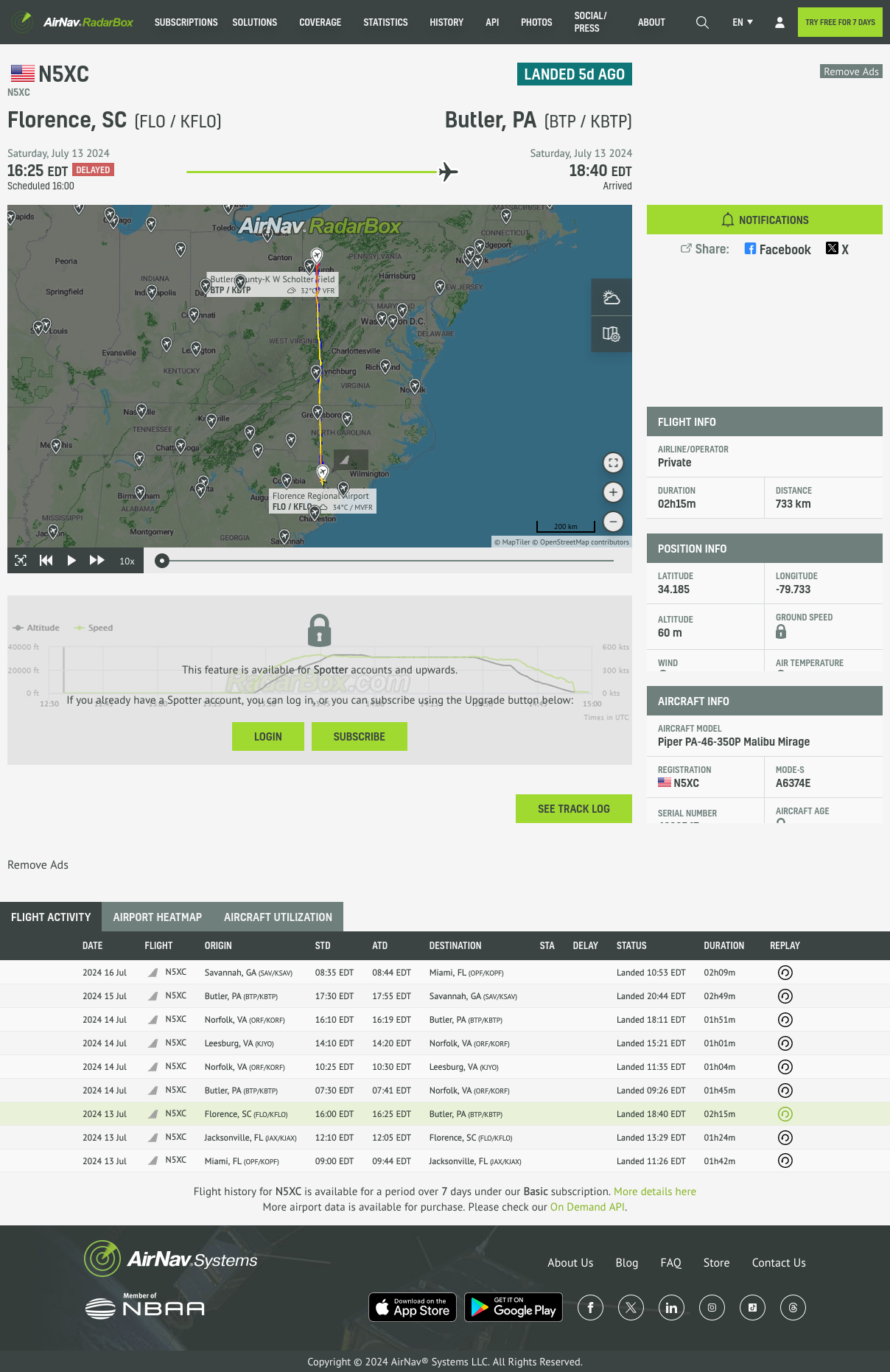Screen dimensions: 890x1372
Task: Open the user account icon
Action: tap(779, 22)
